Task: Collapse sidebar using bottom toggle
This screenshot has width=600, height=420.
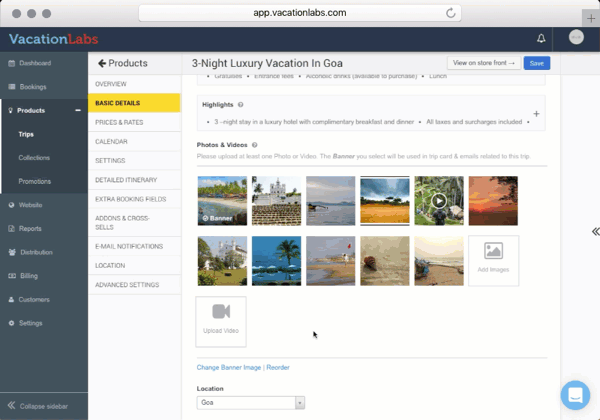Action: click(43, 406)
